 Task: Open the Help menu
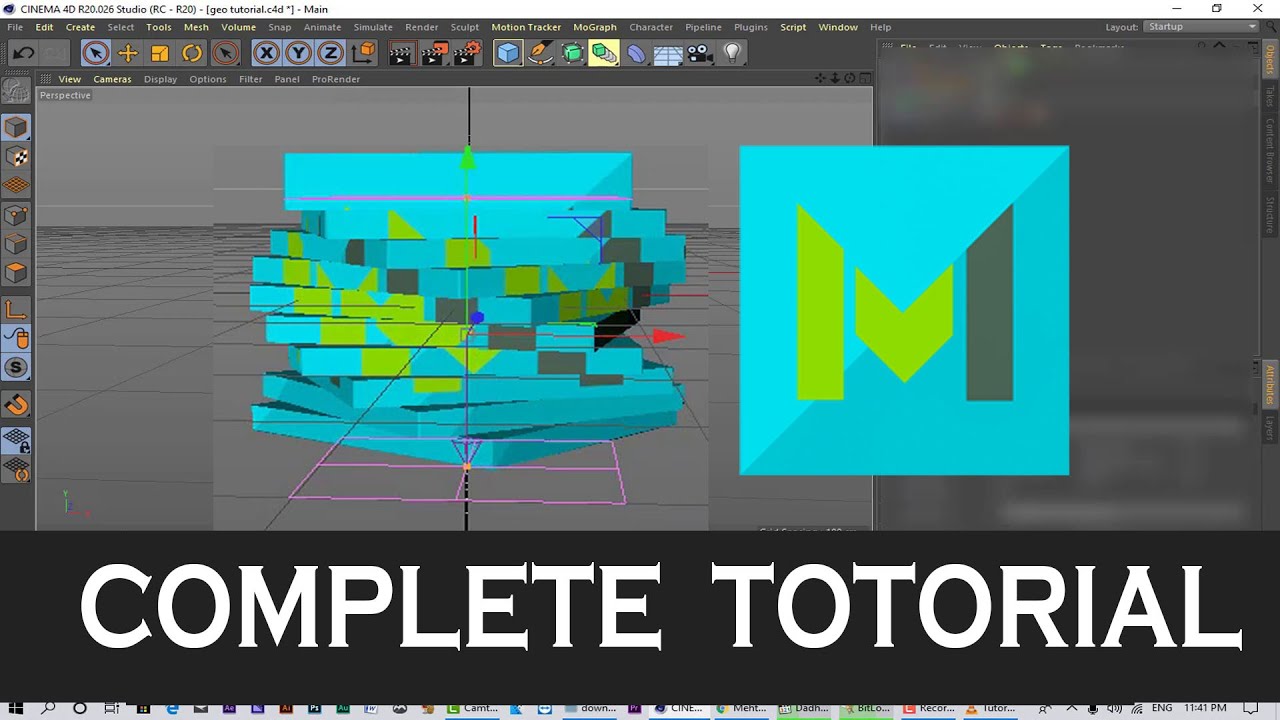pyautogui.click(x=880, y=27)
